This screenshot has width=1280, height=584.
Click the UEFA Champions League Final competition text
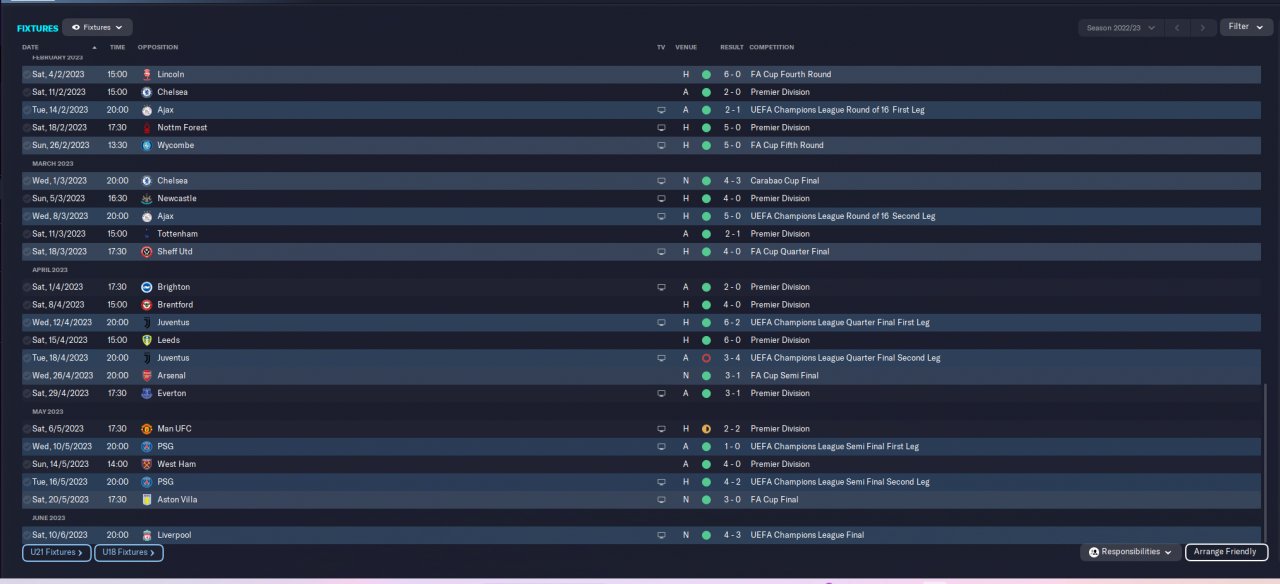click(x=807, y=535)
